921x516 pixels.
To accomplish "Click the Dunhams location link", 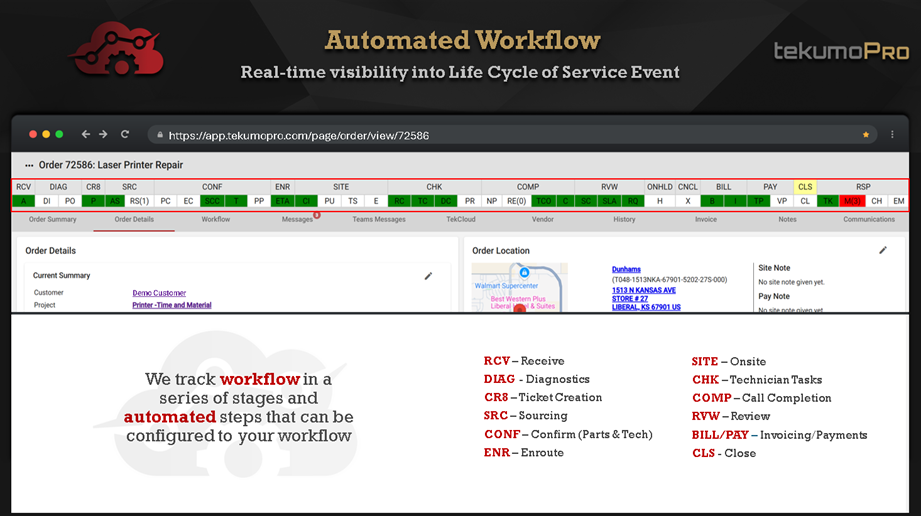I will [x=626, y=269].
